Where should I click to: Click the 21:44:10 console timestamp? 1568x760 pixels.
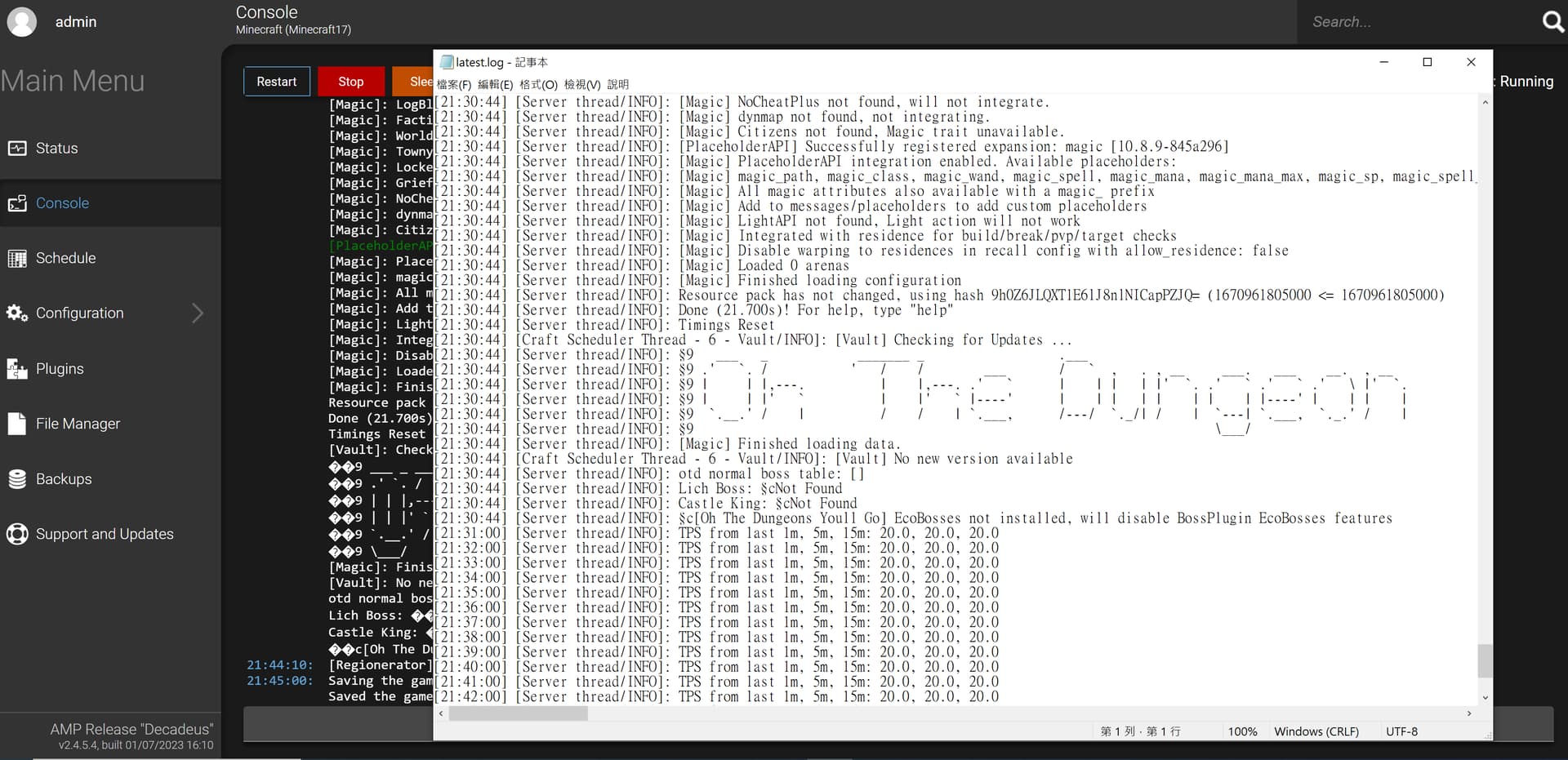tap(279, 665)
